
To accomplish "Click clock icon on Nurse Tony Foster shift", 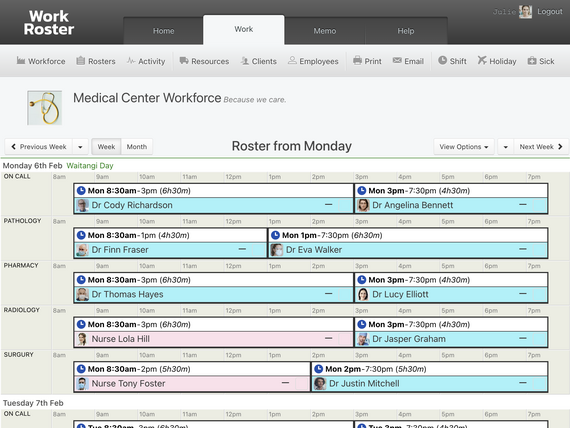I will [81, 369].
